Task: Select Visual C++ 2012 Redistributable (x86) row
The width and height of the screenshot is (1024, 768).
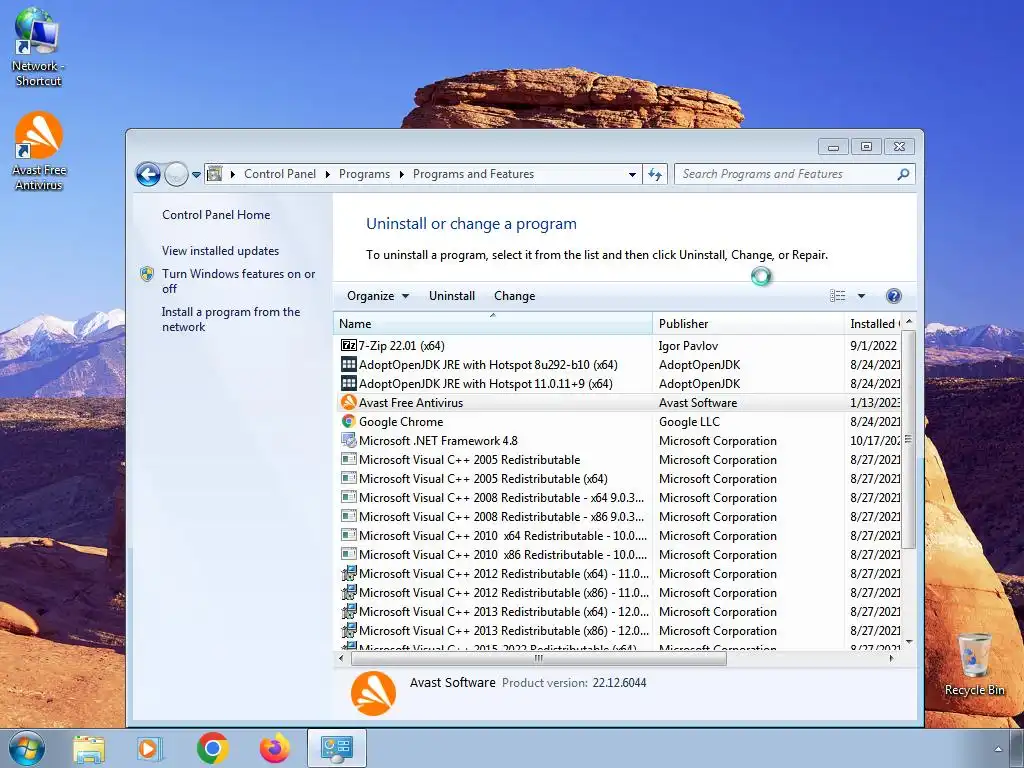Action: [618, 592]
